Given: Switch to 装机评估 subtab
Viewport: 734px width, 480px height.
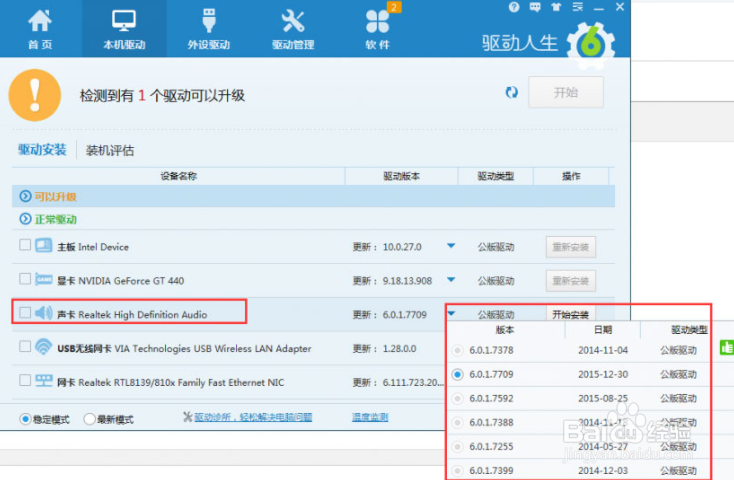Looking at the screenshot, I should tap(110, 150).
